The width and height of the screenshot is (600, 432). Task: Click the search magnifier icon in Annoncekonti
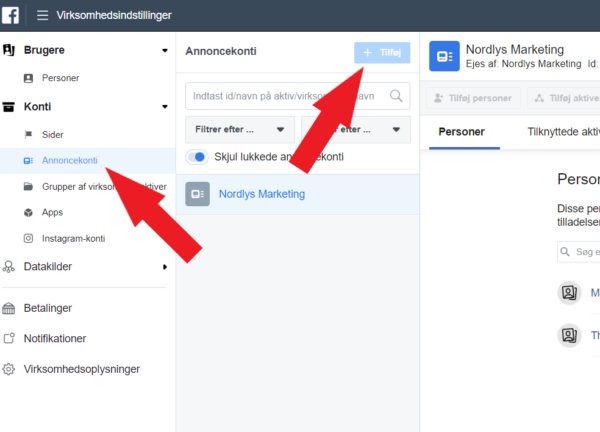point(396,96)
